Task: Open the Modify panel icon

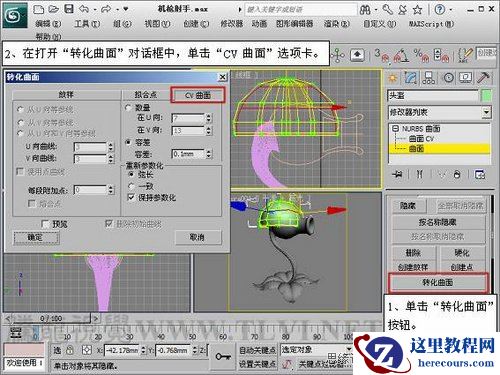Action: coord(411,78)
